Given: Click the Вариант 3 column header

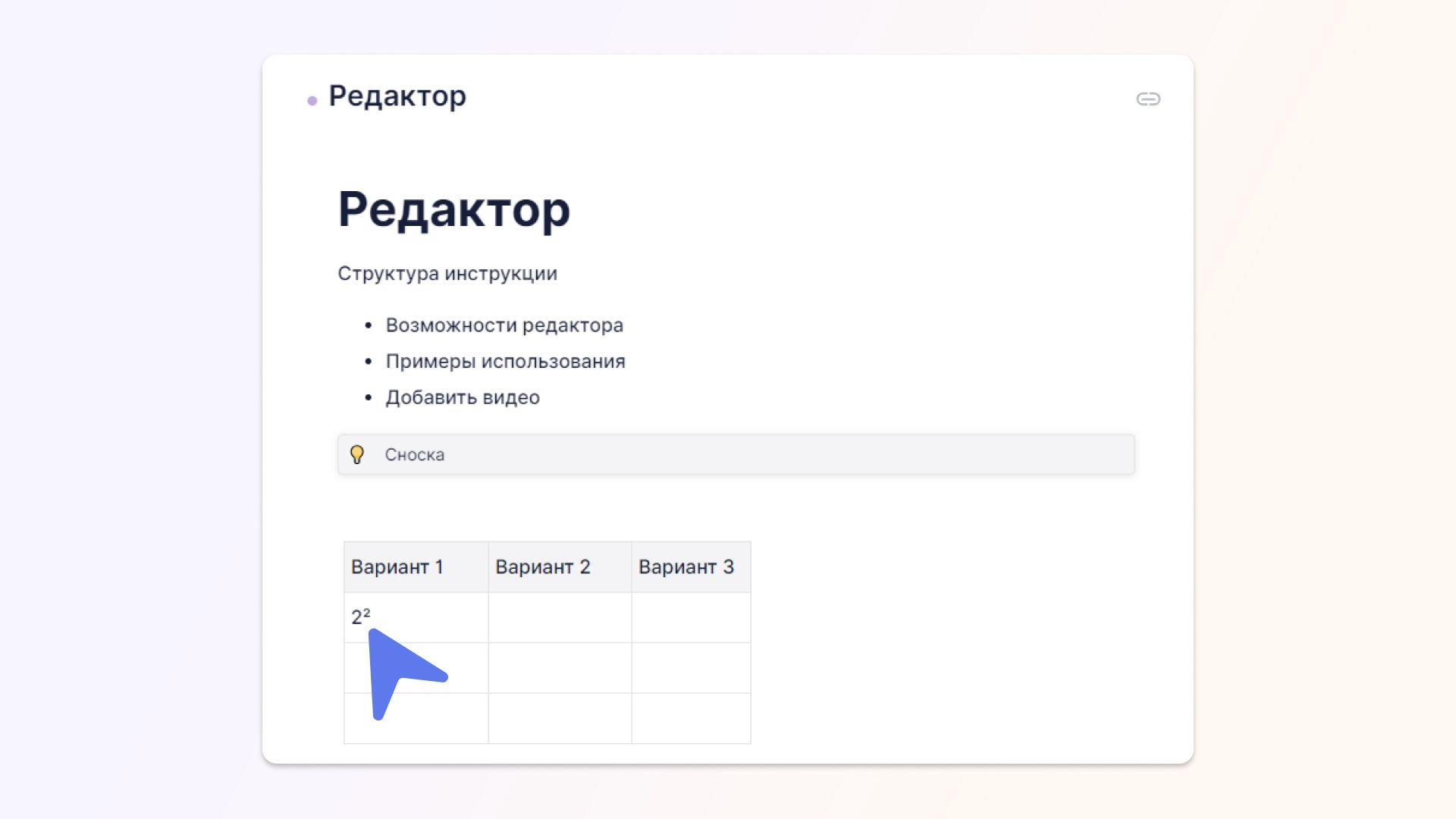Looking at the screenshot, I should click(x=691, y=566).
